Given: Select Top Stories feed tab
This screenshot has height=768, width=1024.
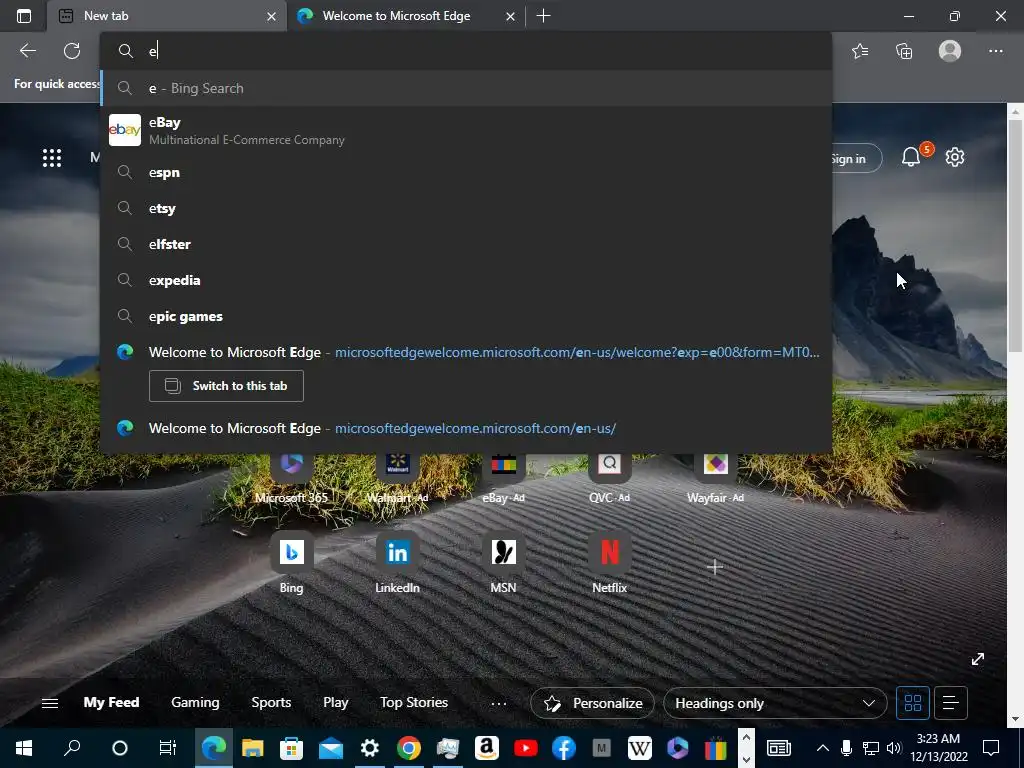Looking at the screenshot, I should (414, 703).
